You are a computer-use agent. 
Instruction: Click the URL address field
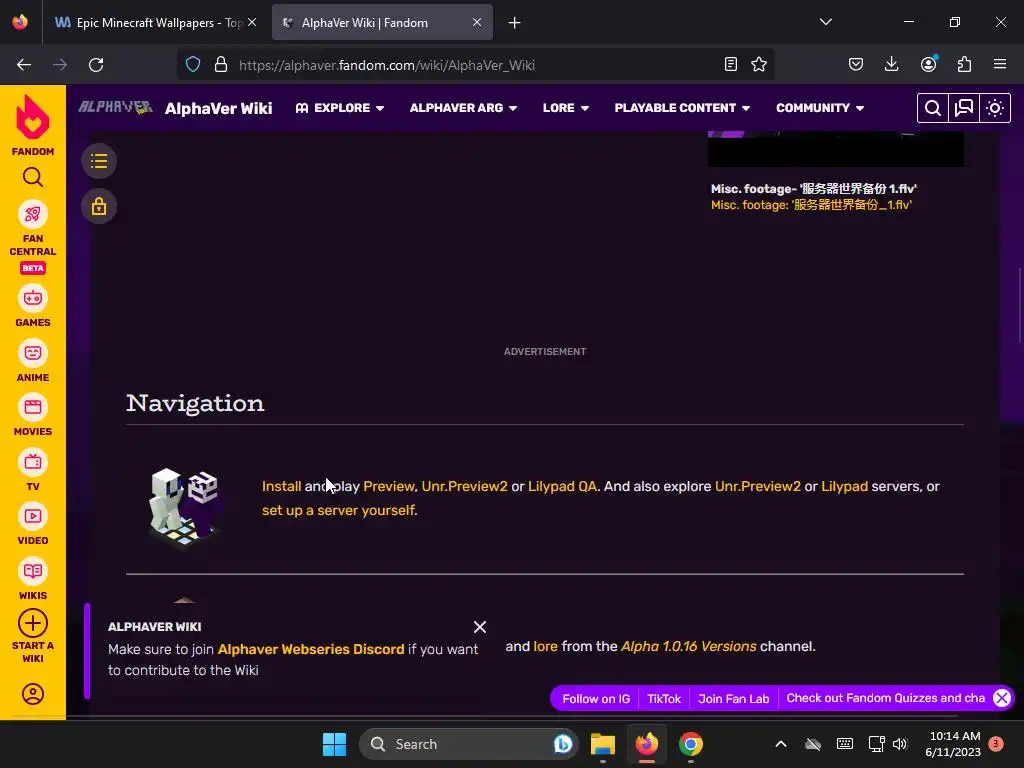pos(477,65)
